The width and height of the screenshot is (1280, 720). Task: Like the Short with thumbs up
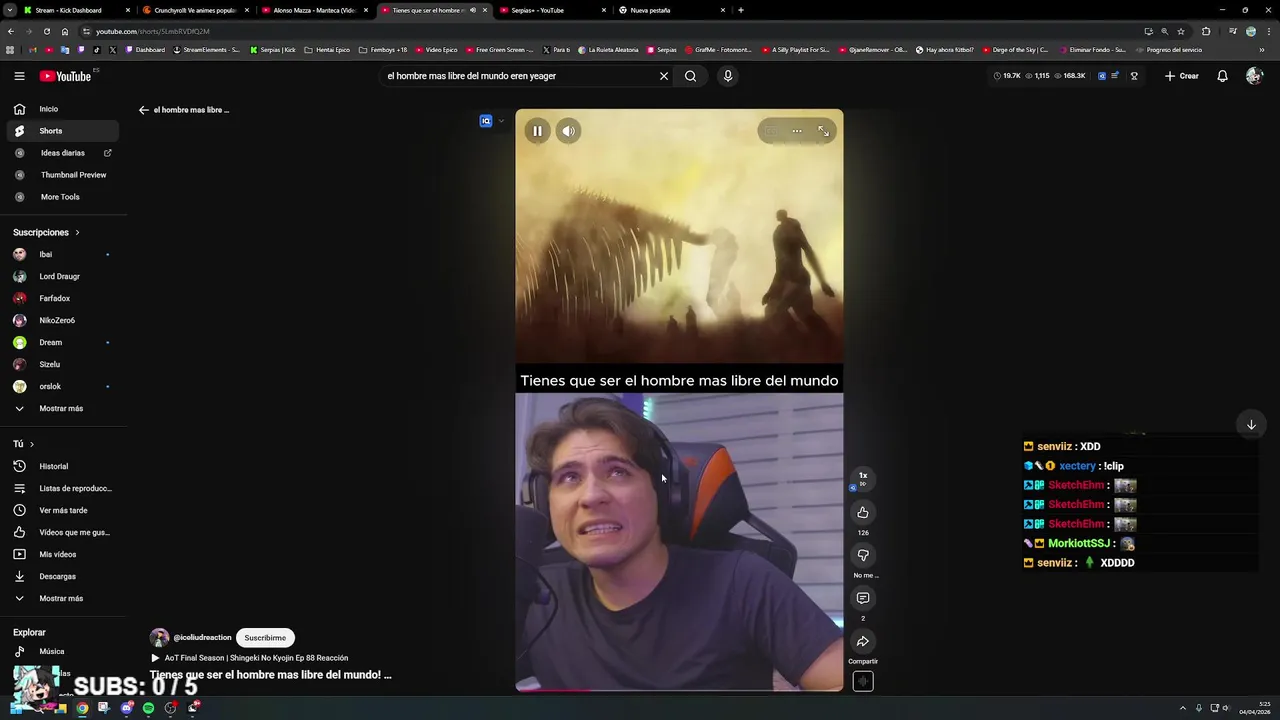(863, 512)
